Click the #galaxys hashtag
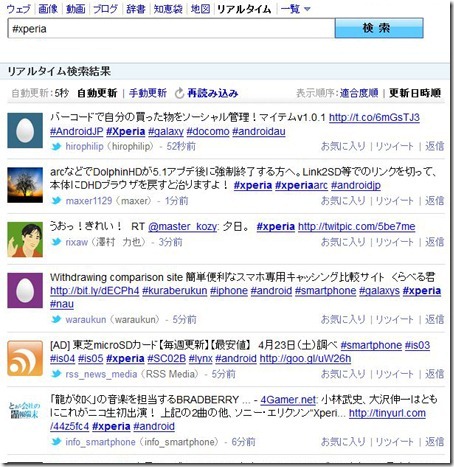 [379, 291]
